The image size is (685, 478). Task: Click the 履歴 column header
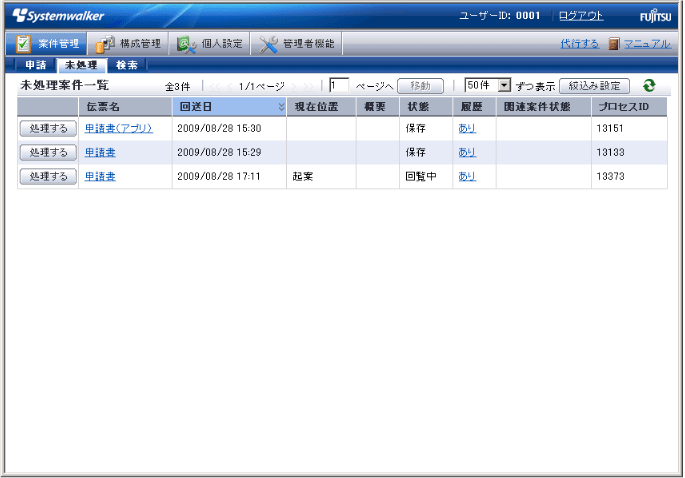474,107
